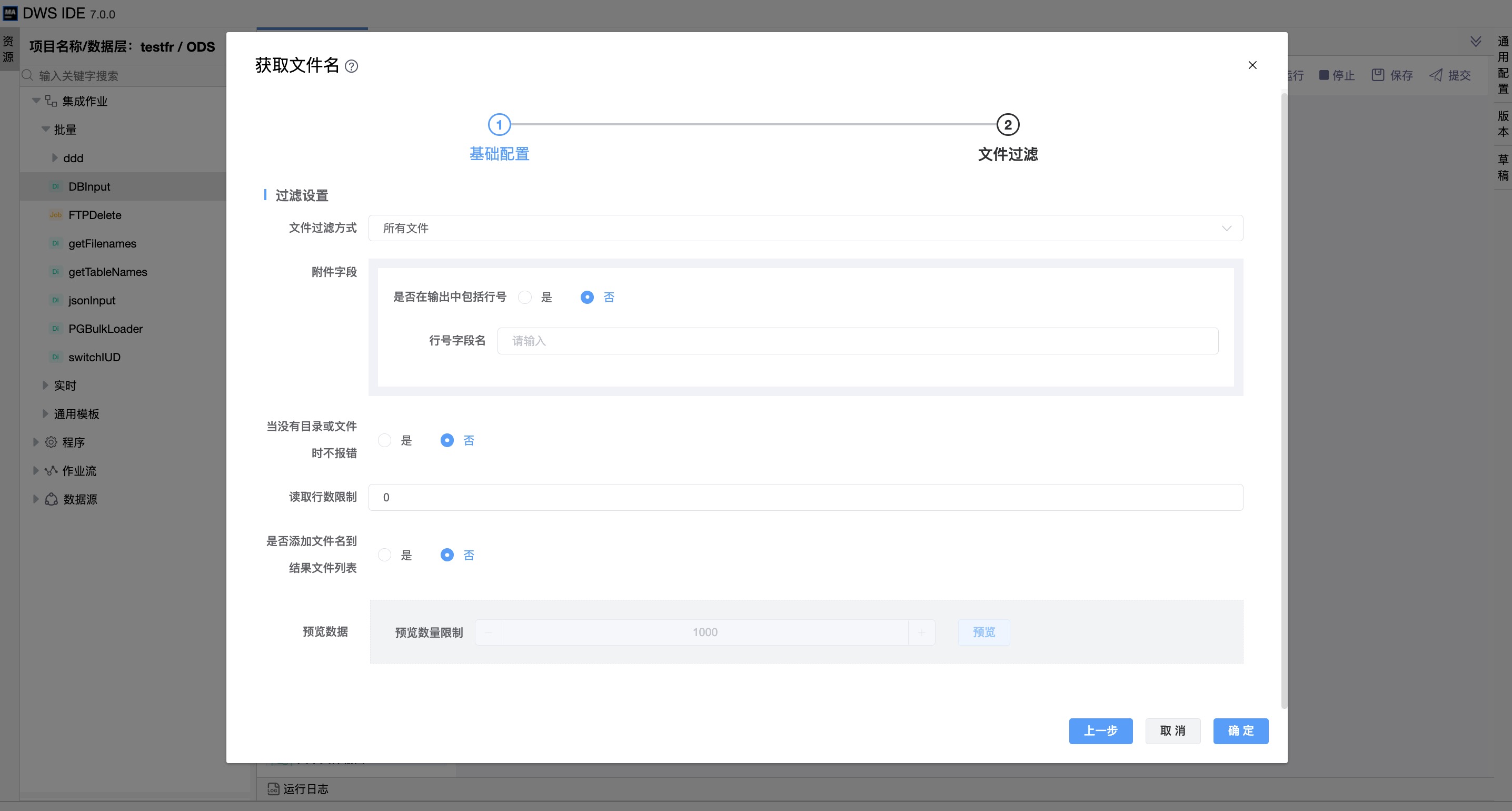Screen dimensions: 1512x811
Task: Expand the 数据源 tree node
Action: coord(36,499)
